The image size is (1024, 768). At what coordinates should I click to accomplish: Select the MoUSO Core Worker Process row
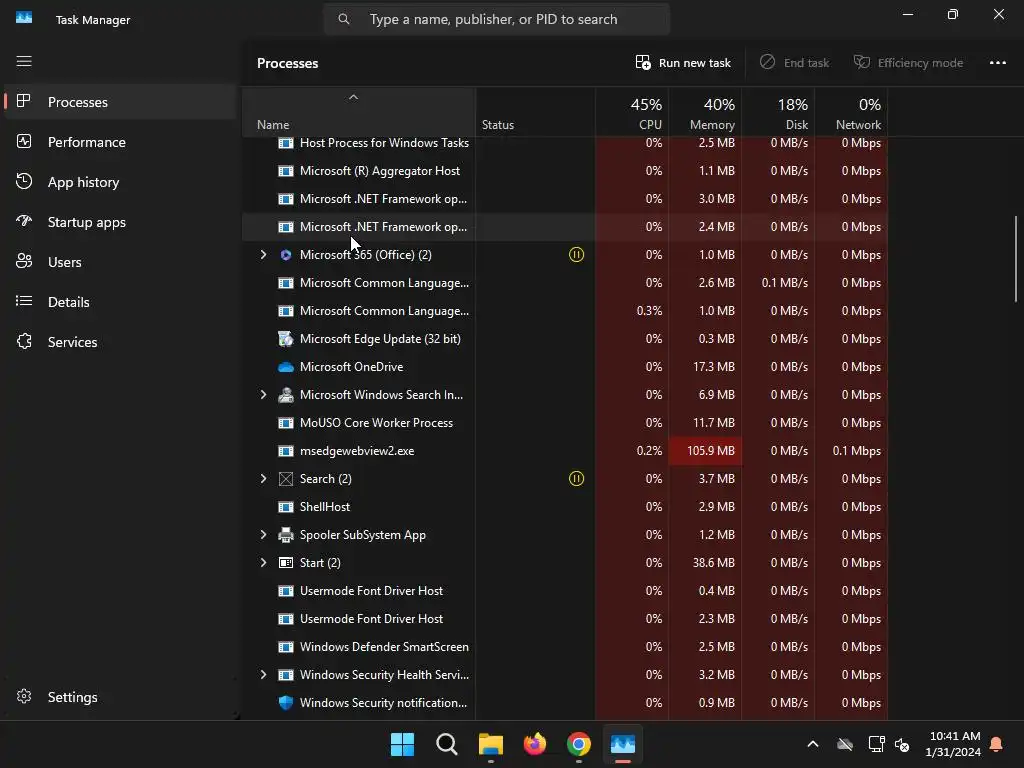pos(564,423)
